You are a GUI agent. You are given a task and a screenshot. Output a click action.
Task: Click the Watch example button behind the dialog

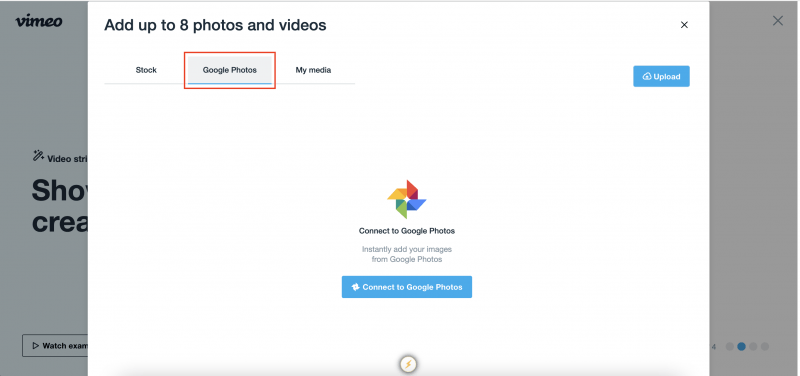[x=55, y=346]
